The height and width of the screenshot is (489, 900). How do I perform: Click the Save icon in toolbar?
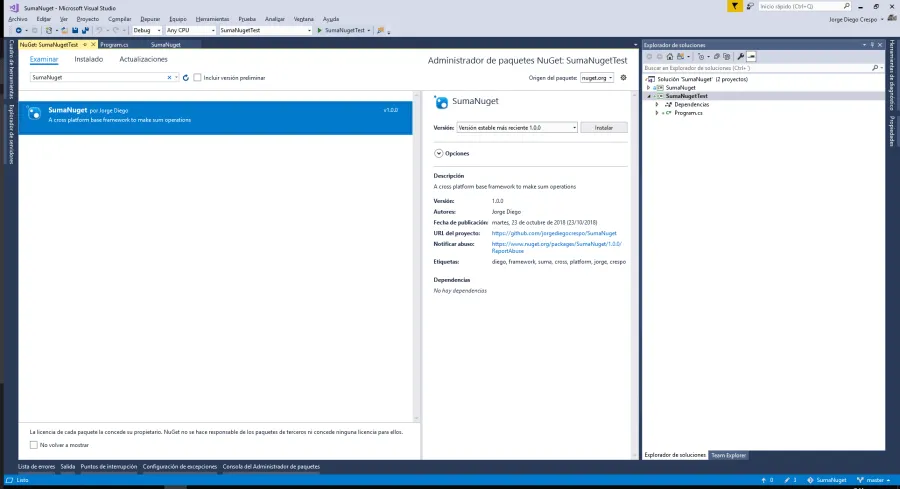[75, 30]
